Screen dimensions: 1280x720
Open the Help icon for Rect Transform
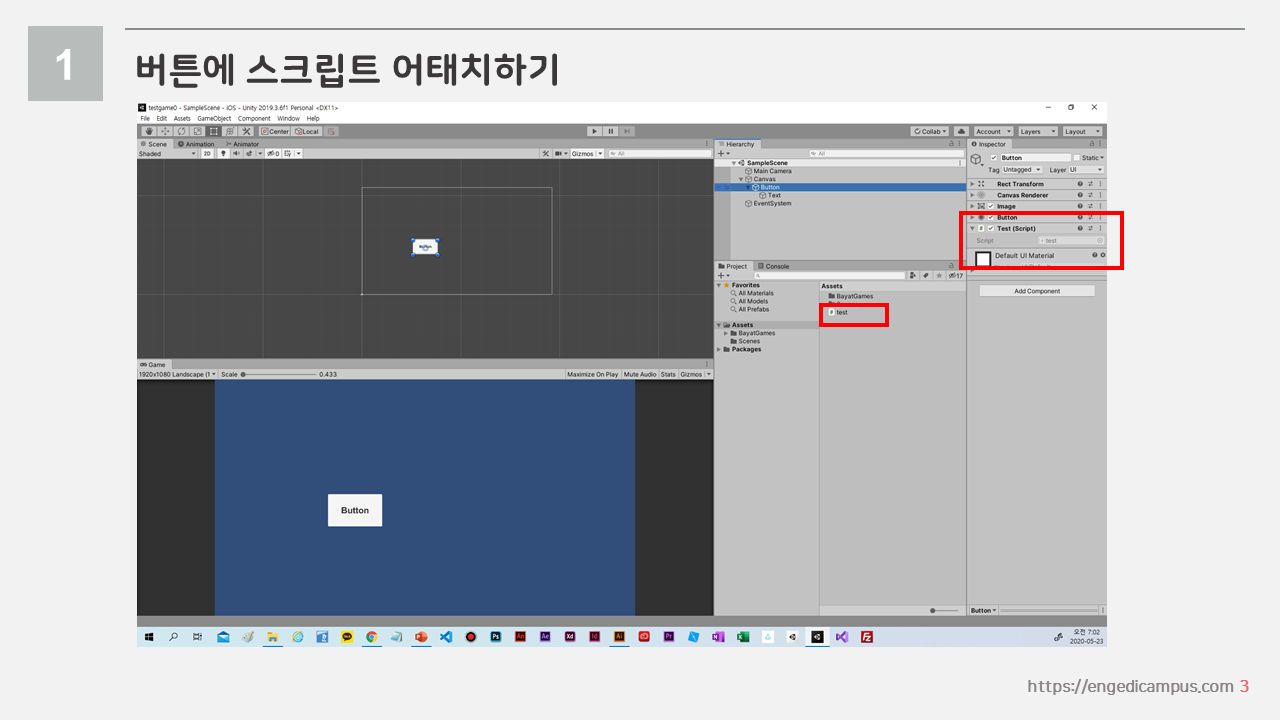coord(1080,184)
